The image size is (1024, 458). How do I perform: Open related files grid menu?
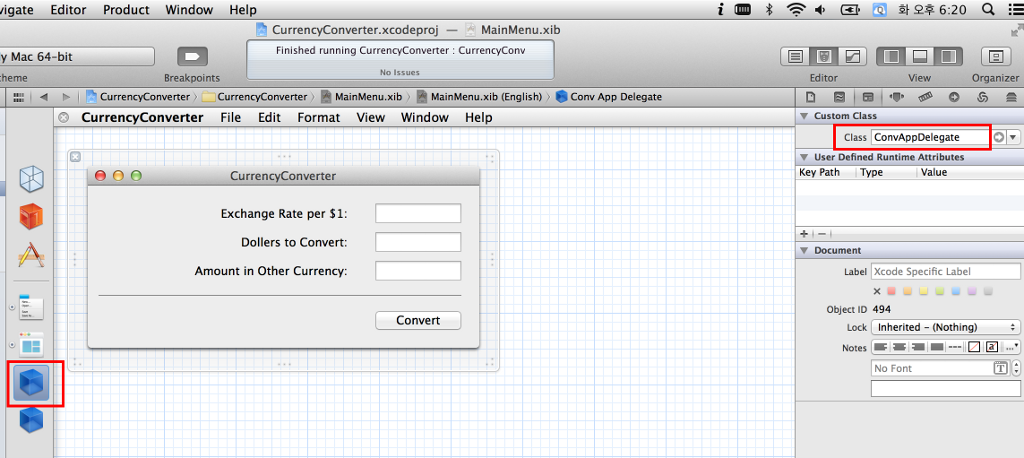point(19,97)
